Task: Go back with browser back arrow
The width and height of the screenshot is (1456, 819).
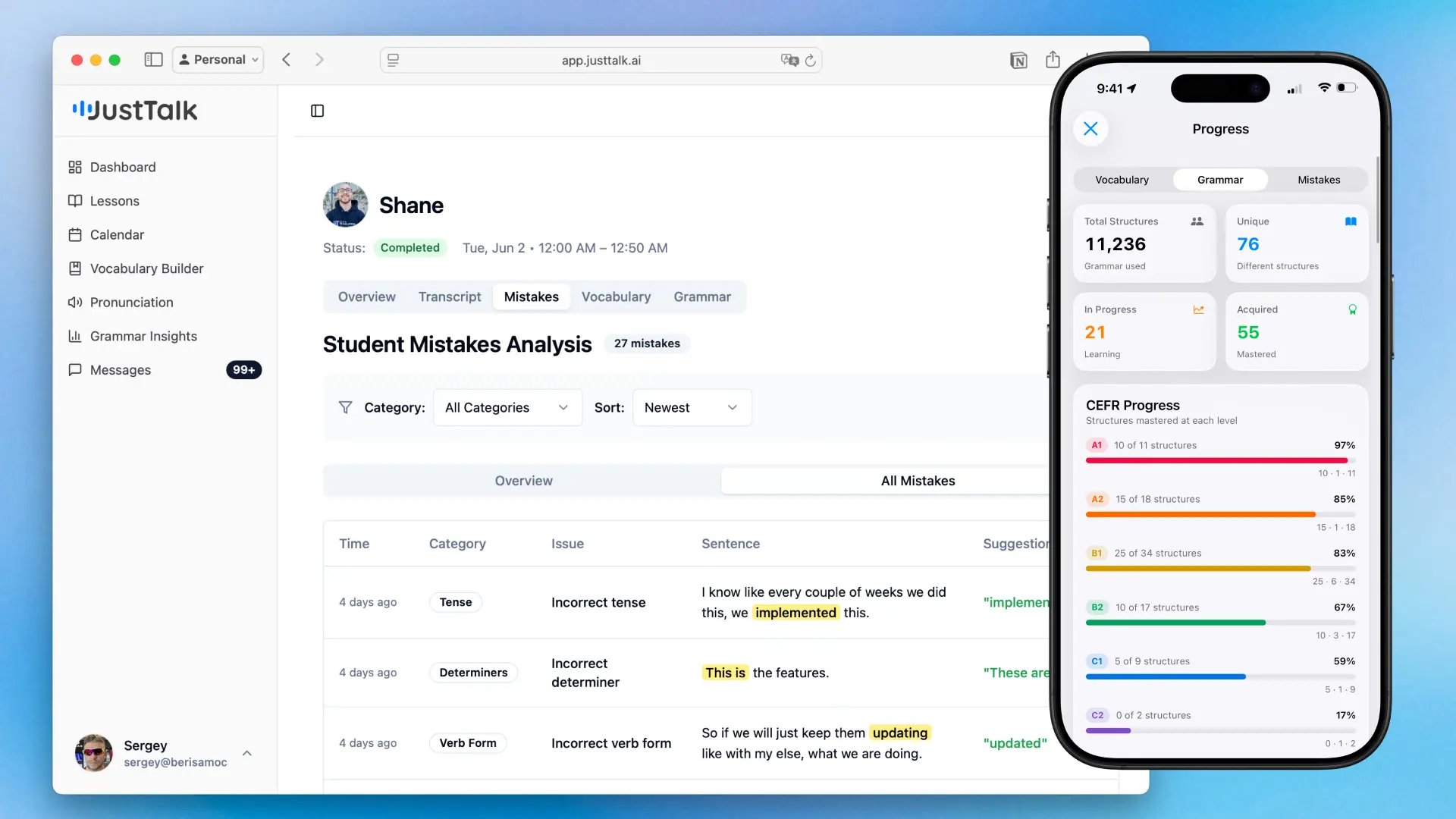Action: click(286, 60)
